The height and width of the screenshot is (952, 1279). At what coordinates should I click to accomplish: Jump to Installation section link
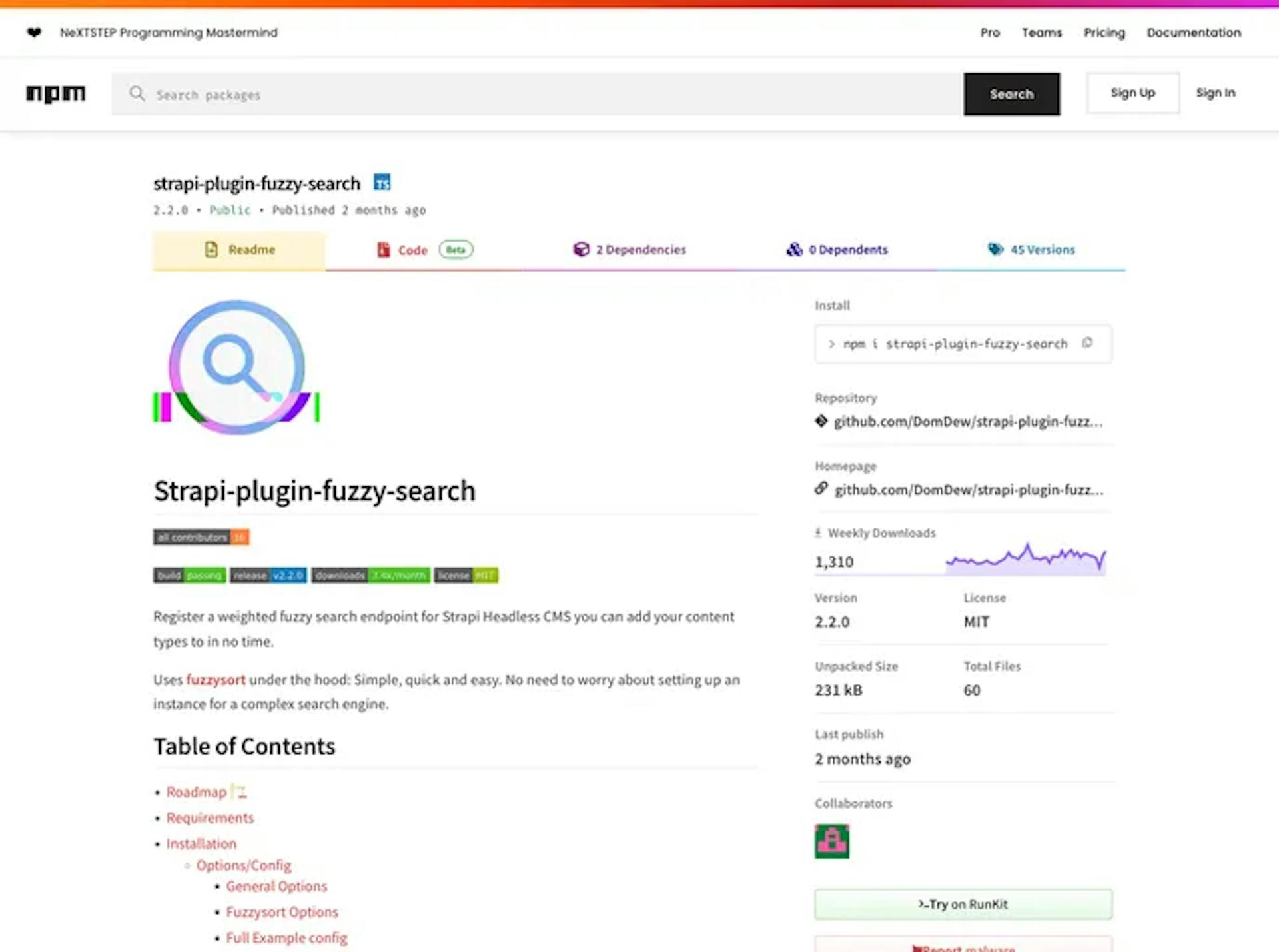coord(201,843)
